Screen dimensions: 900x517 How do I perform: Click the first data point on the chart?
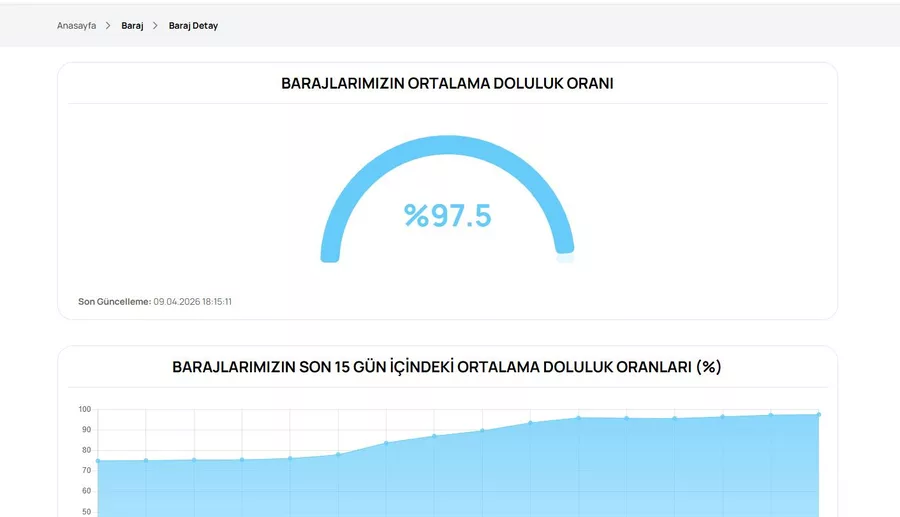coord(98,461)
